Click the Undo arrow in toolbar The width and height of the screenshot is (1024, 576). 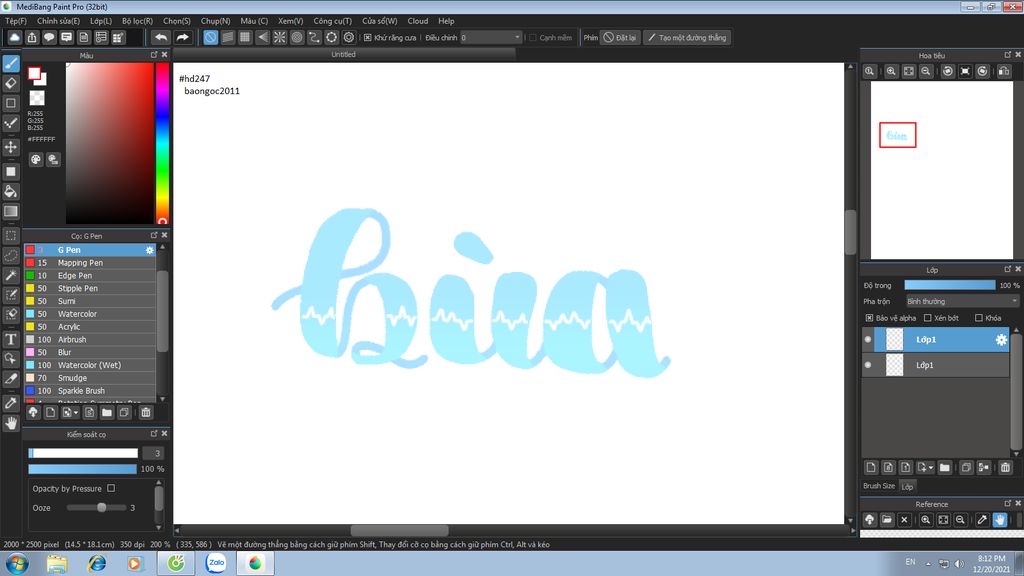coord(161,37)
